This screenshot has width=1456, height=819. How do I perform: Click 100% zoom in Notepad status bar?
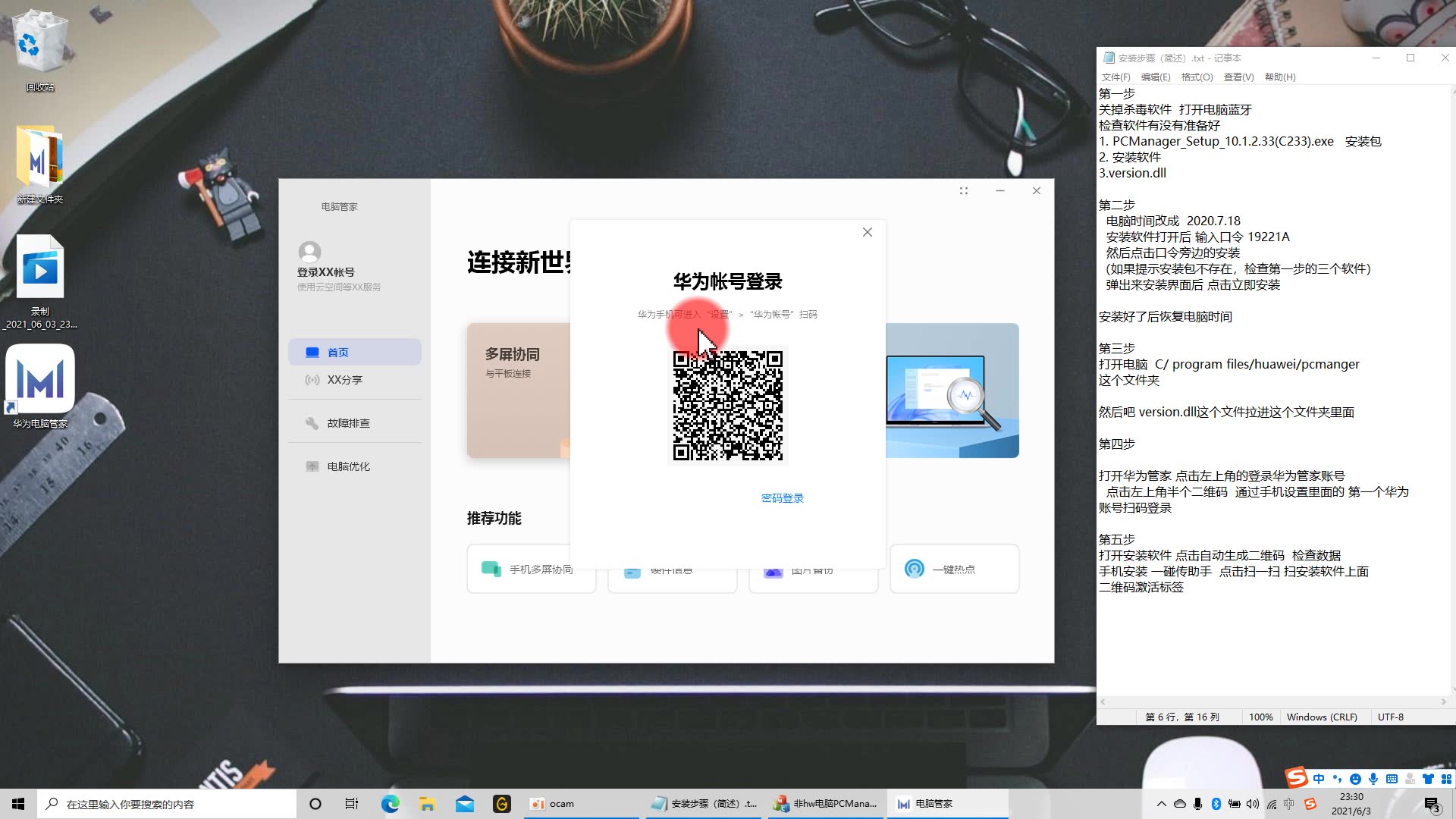(1260, 717)
